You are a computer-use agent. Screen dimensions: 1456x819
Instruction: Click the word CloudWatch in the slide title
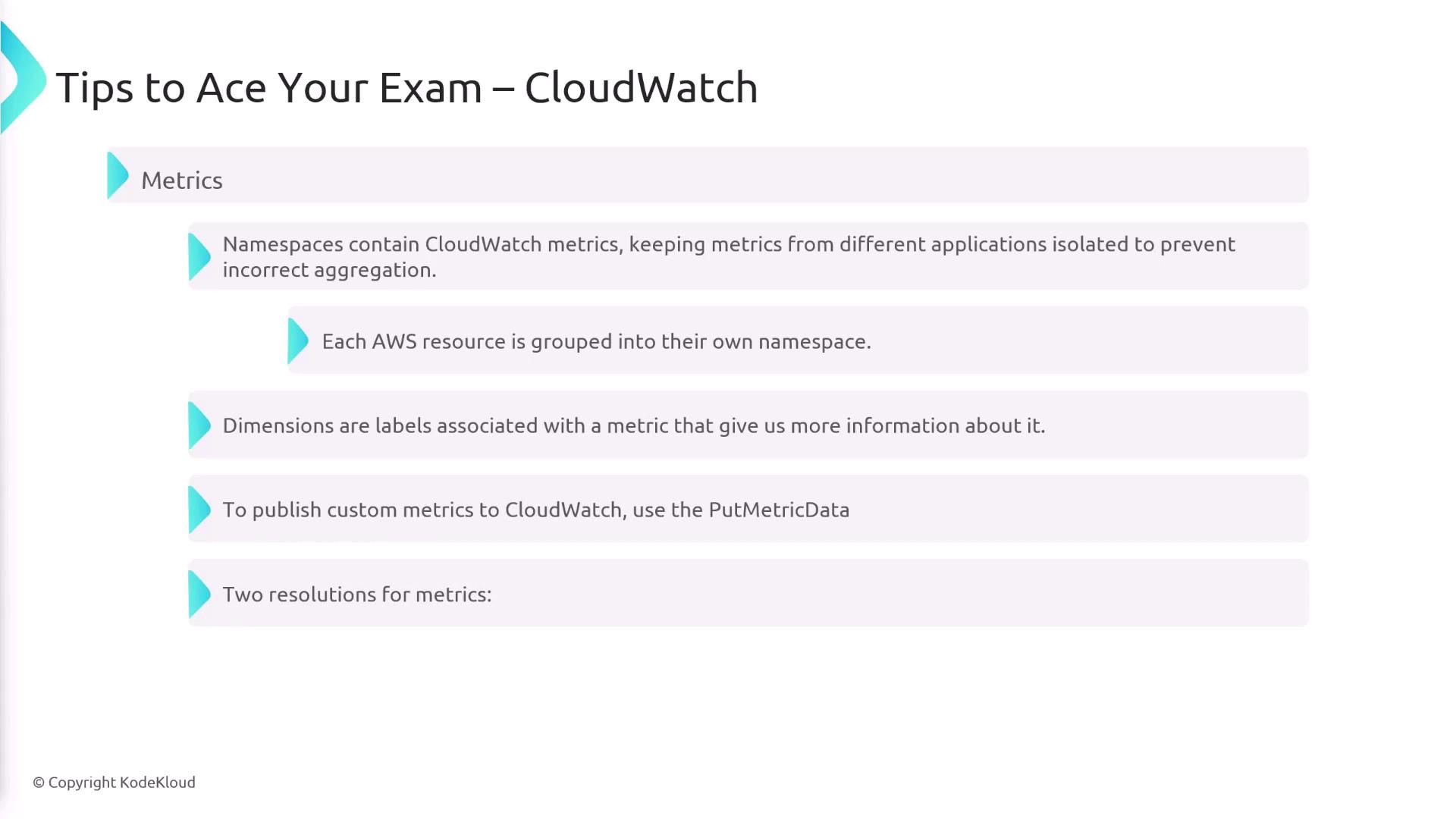(x=641, y=88)
